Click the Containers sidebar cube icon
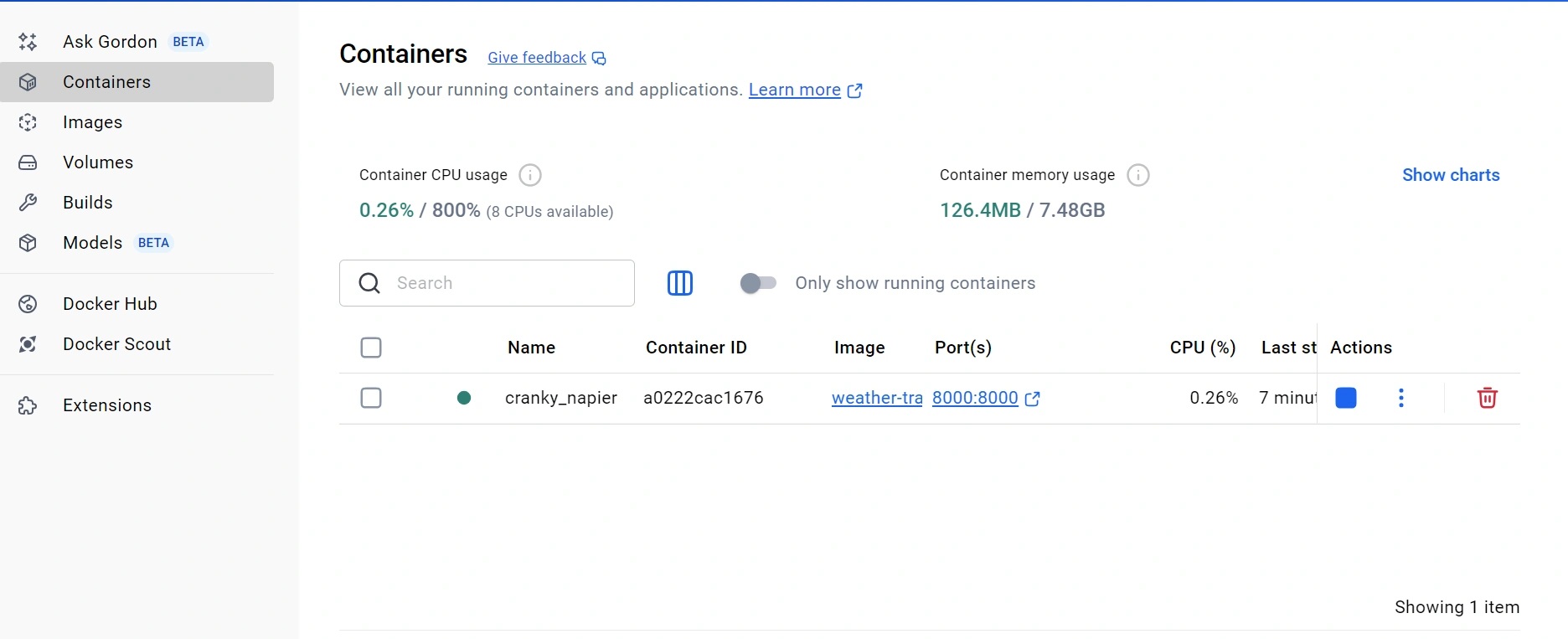Image resolution: width=1568 pixels, height=639 pixels. pyautogui.click(x=28, y=82)
